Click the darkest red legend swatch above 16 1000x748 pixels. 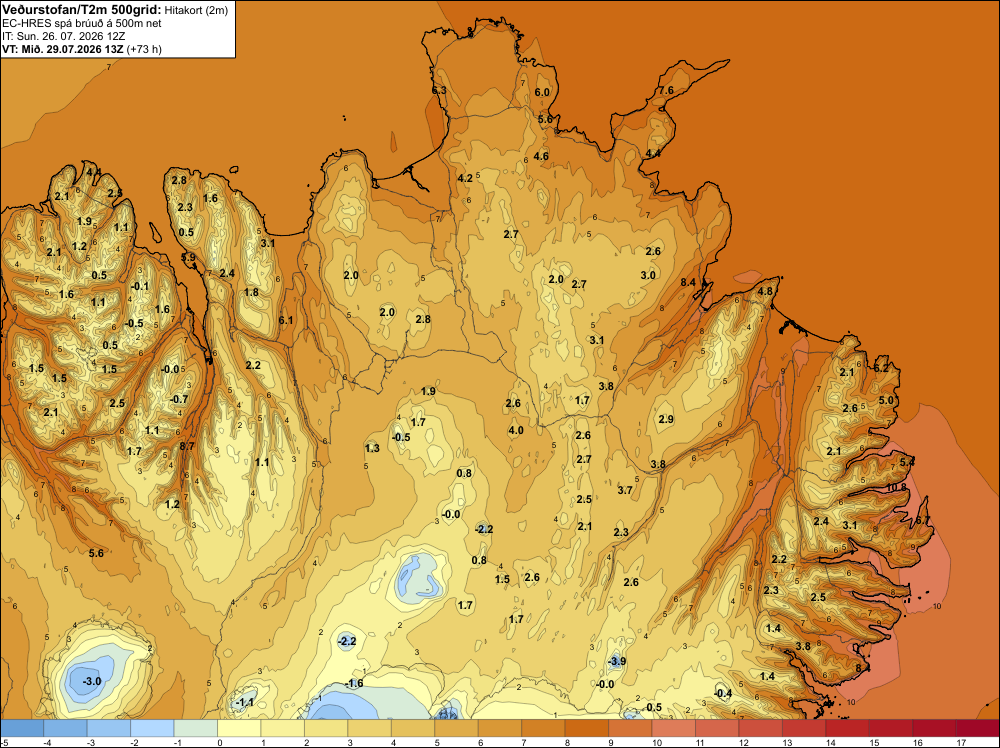(978, 728)
